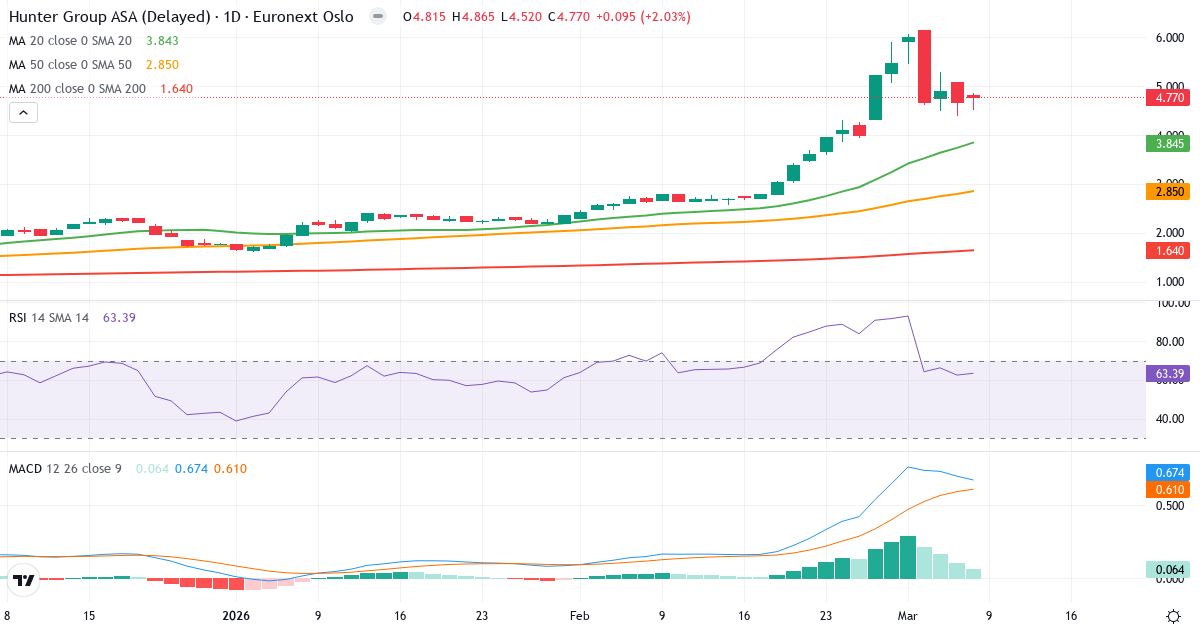
Task: Click the RSI value label 63.39
Action: click(1165, 374)
